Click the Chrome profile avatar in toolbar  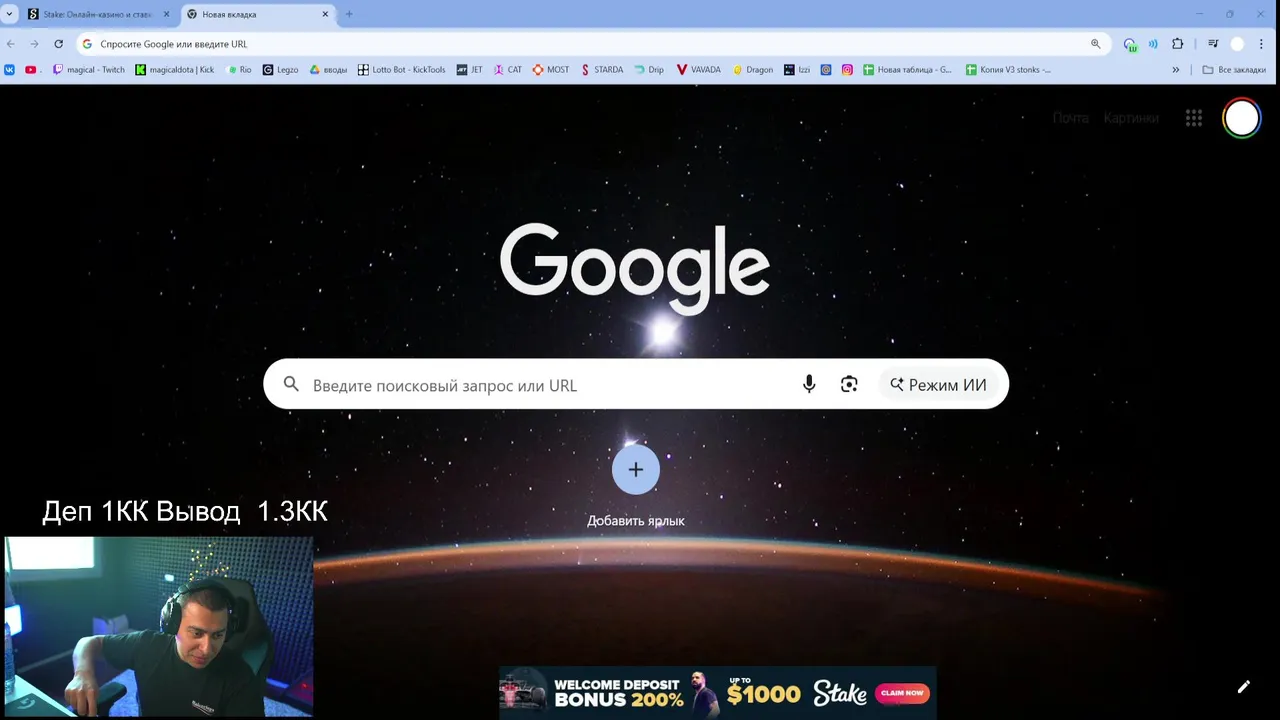[x=1238, y=44]
